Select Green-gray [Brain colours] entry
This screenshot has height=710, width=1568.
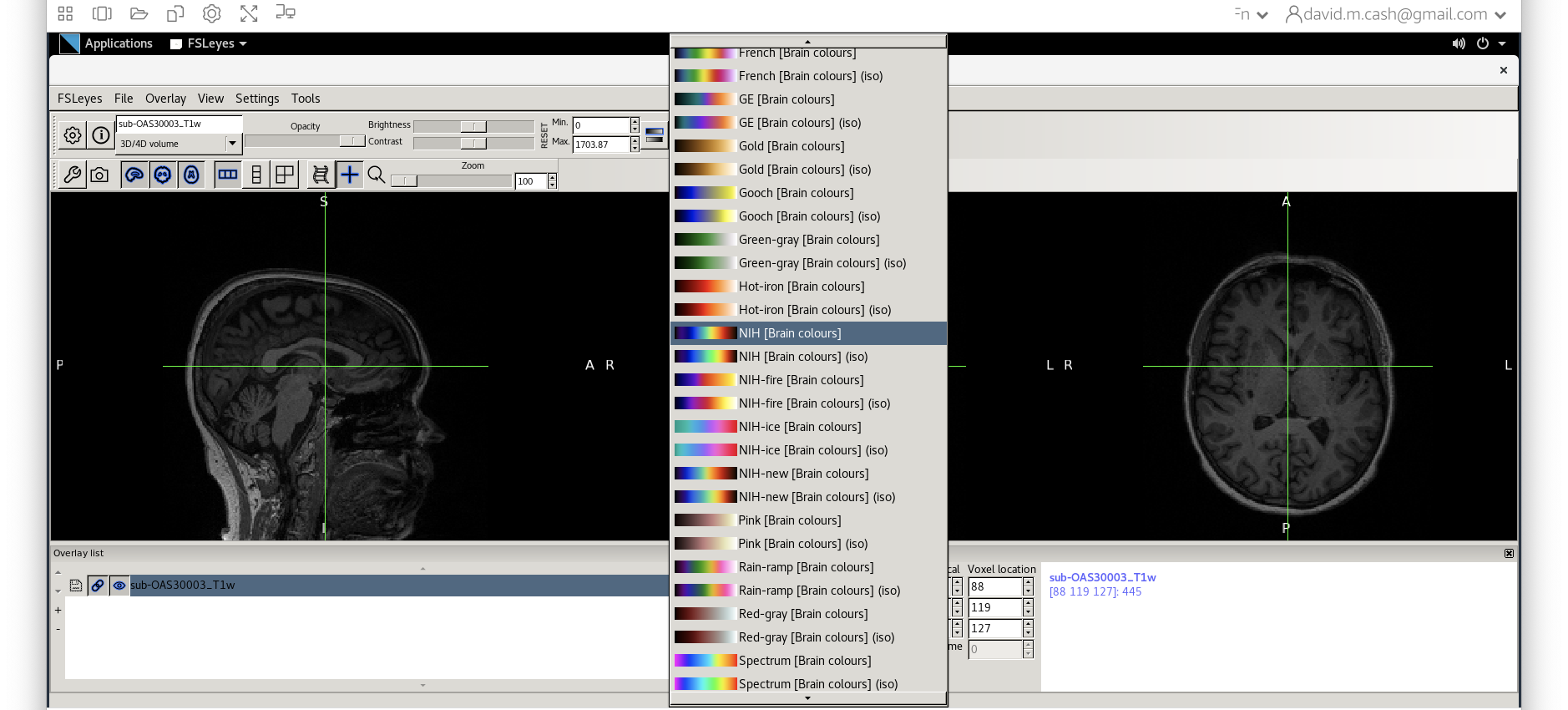(808, 240)
